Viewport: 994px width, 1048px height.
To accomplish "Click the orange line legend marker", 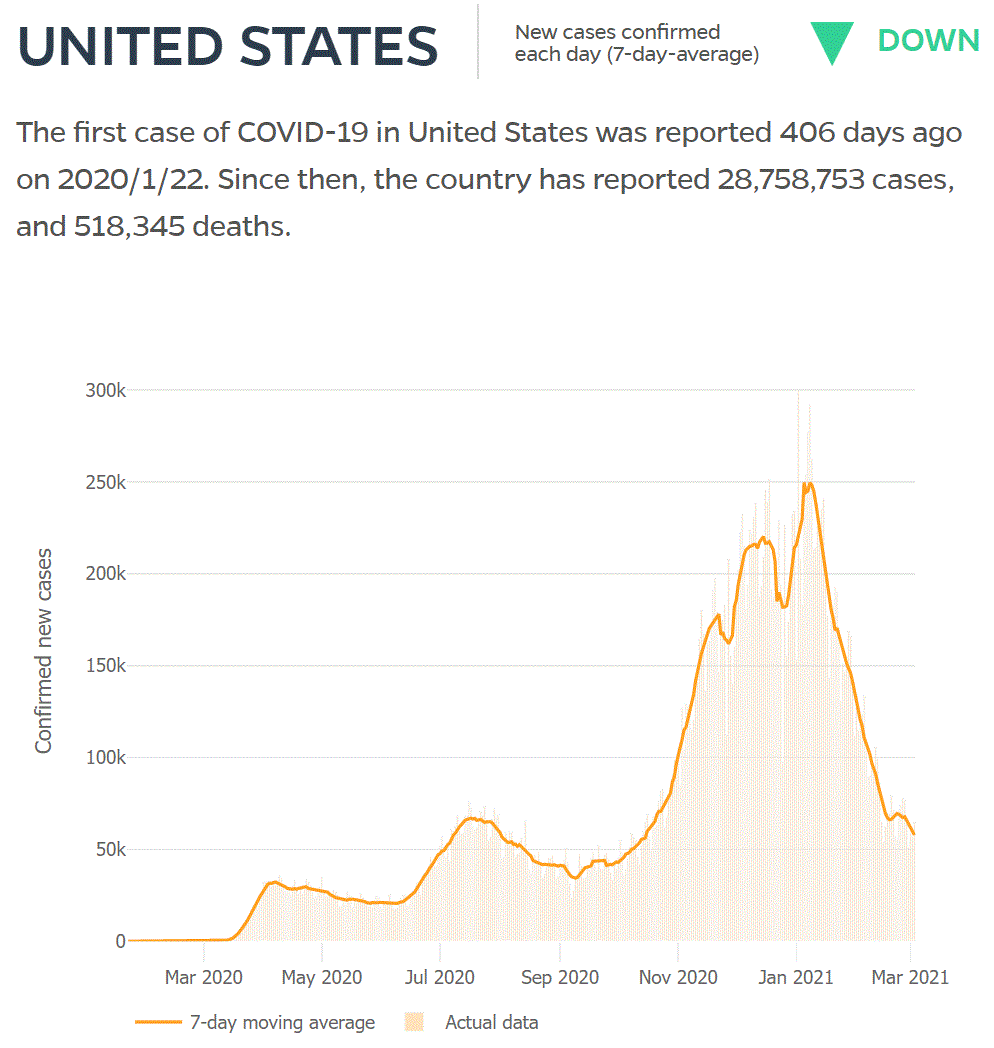I will pyautogui.click(x=158, y=1023).
